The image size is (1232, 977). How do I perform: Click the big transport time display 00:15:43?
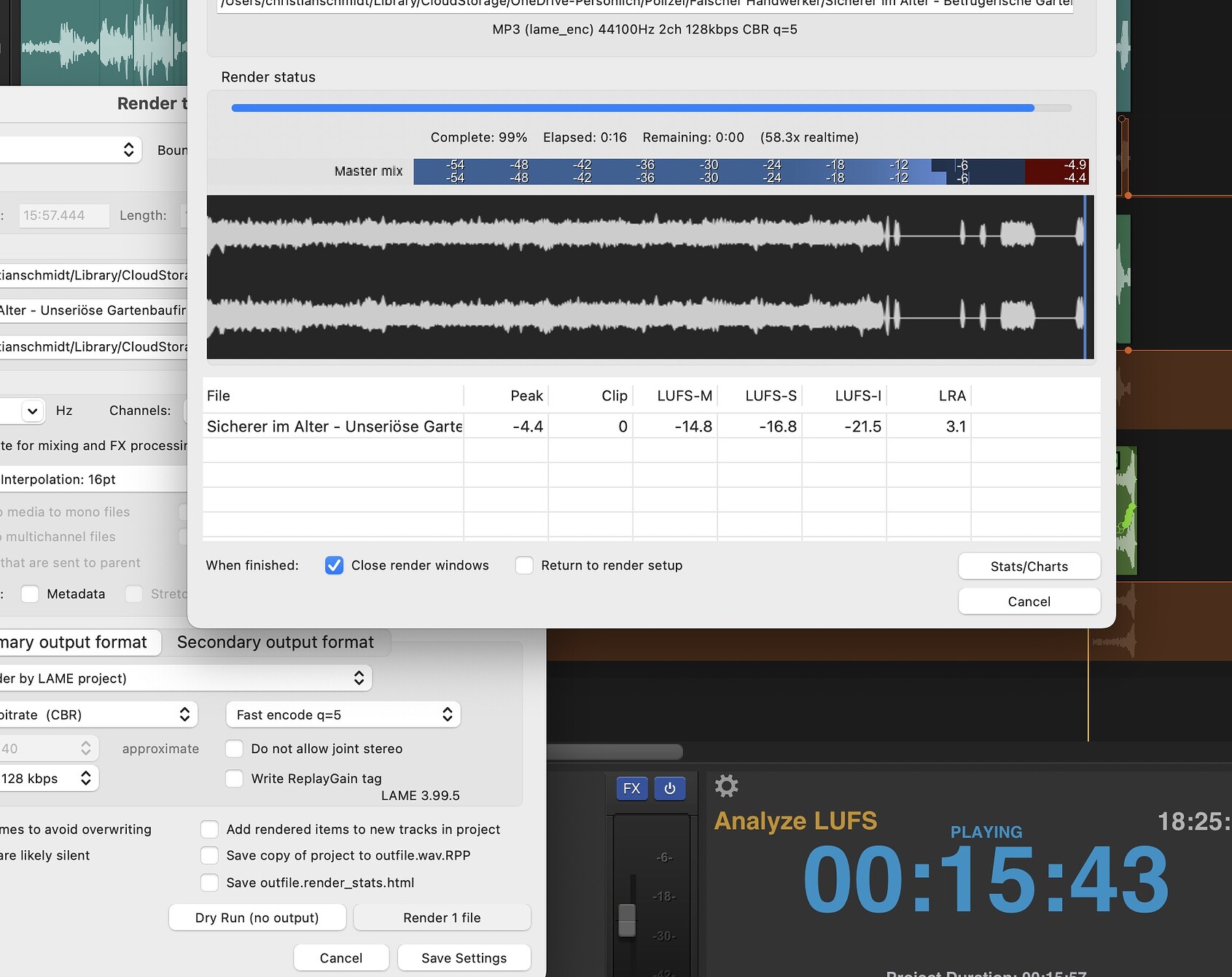(x=986, y=880)
